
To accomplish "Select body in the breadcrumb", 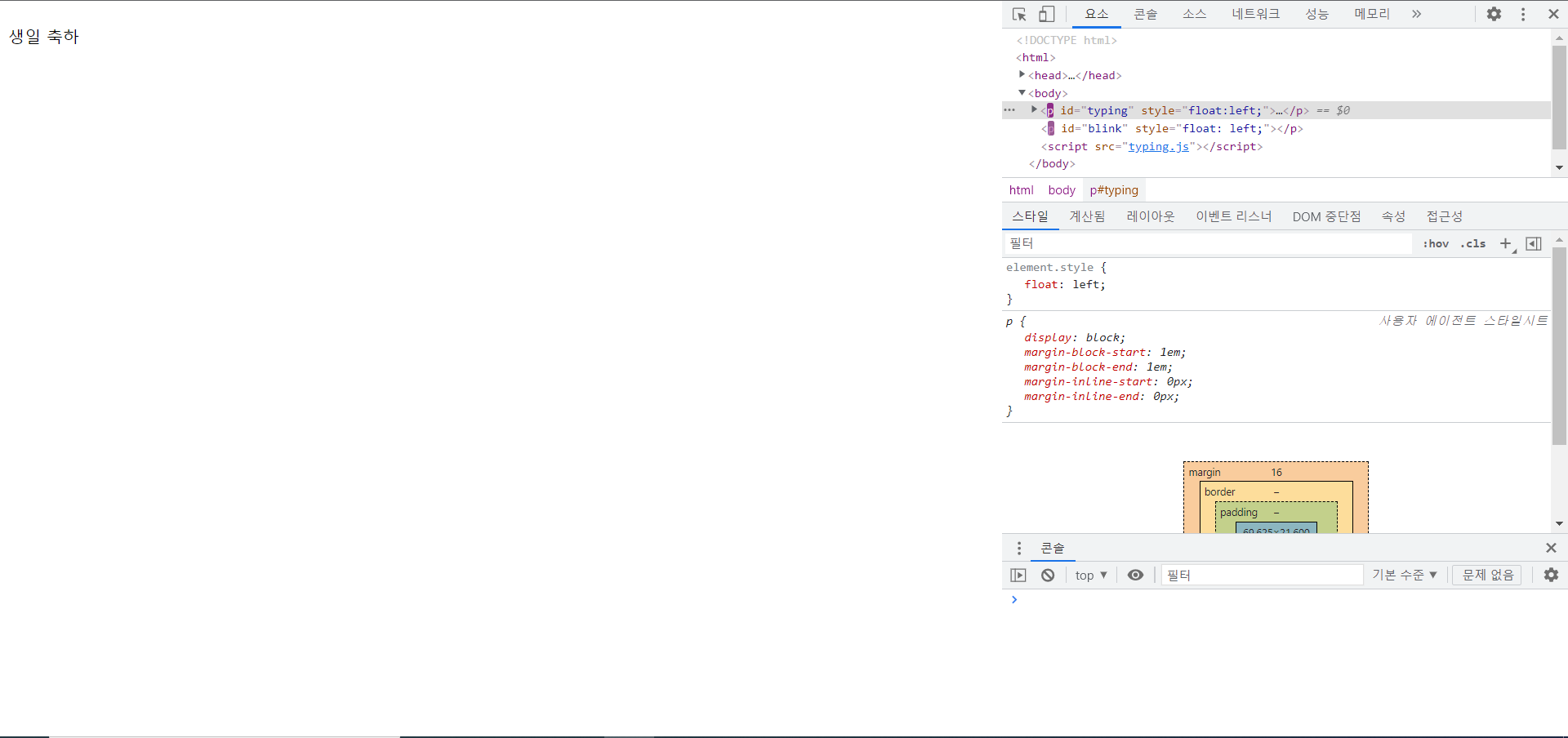I will tap(1062, 190).
